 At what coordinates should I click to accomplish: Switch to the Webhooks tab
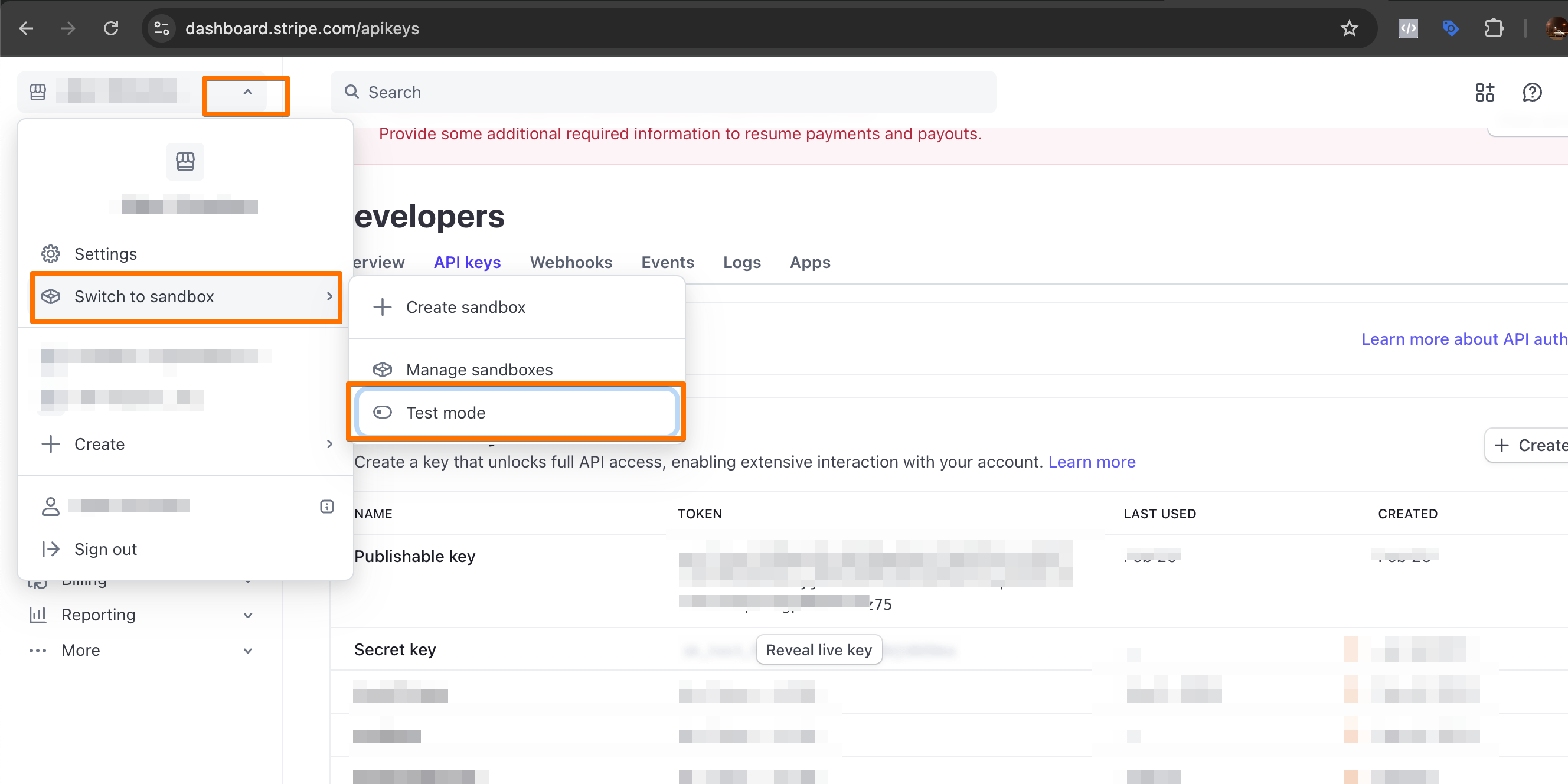coord(570,262)
